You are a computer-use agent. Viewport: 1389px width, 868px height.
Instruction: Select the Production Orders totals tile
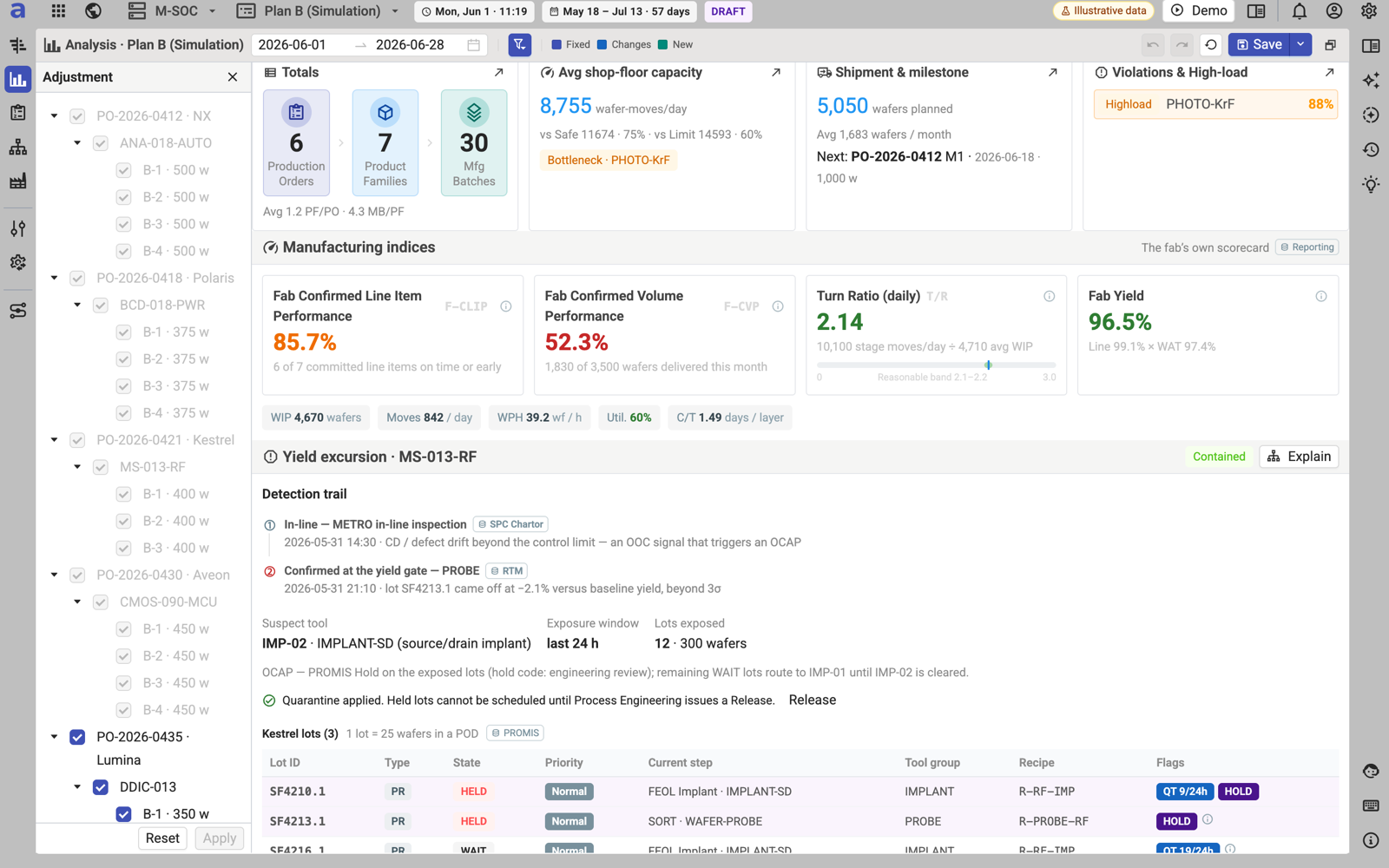pos(296,143)
